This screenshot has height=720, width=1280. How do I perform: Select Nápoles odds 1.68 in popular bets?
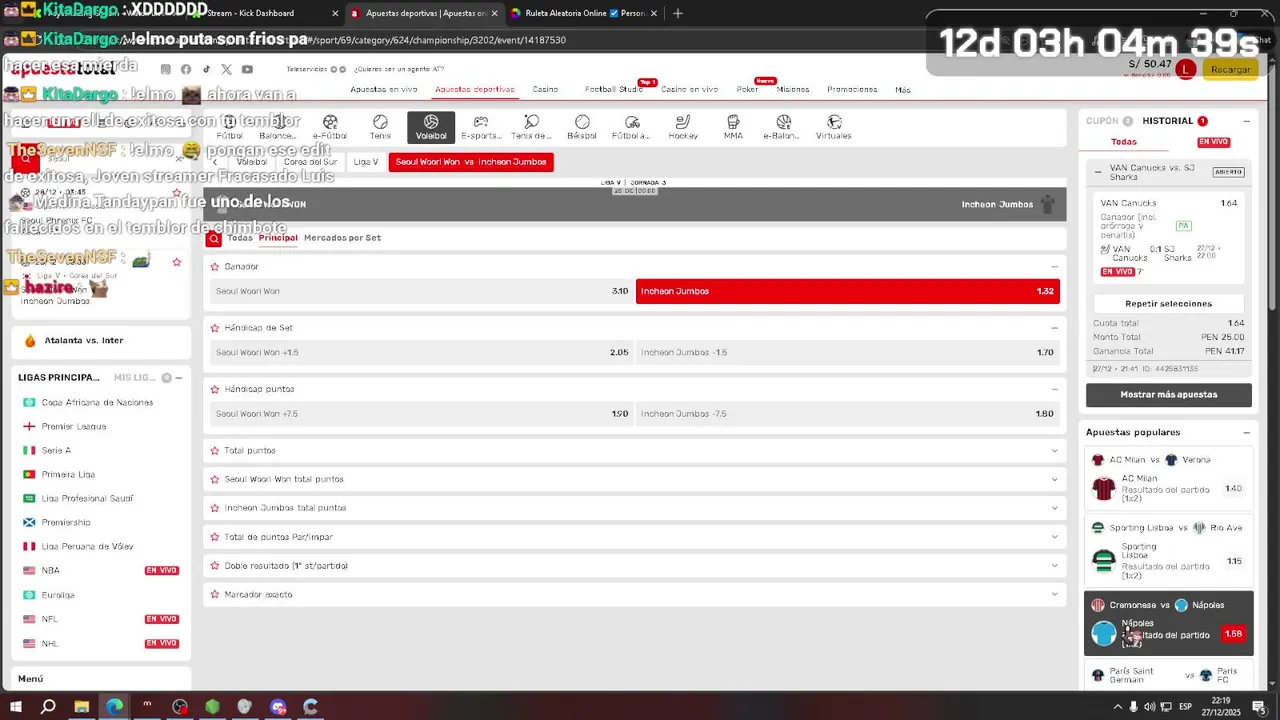point(1233,634)
